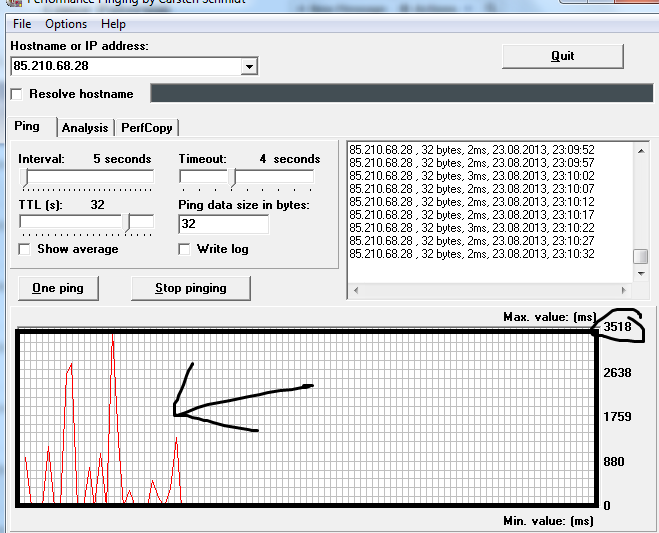Open the File menu
The width and height of the screenshot is (659, 533).
pyautogui.click(x=22, y=24)
